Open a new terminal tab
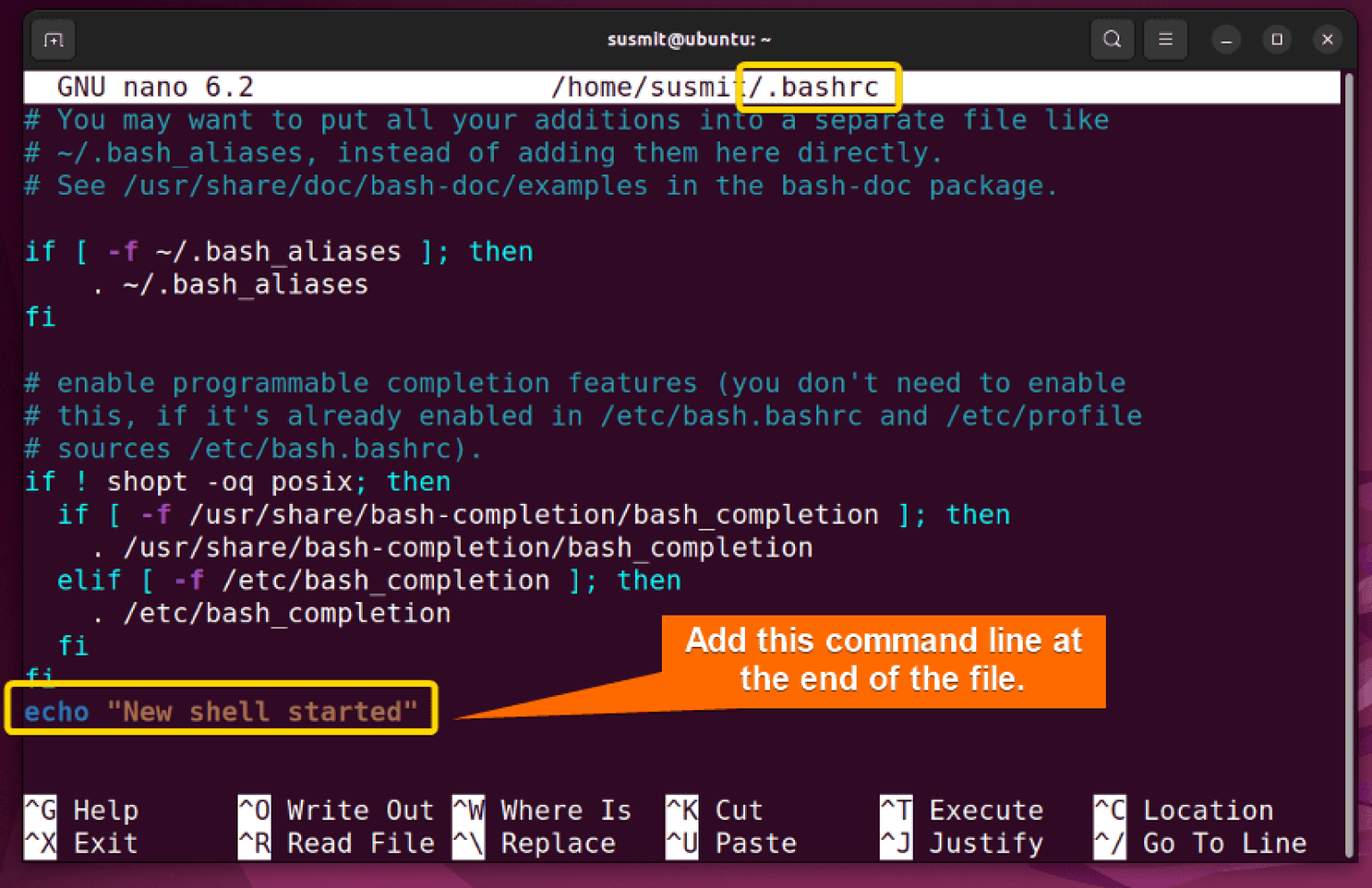 (x=53, y=39)
